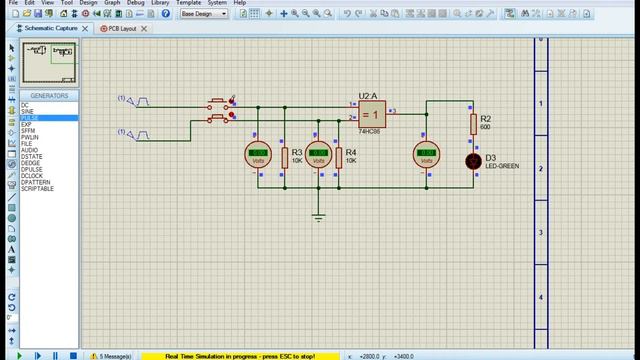
Task: Open the Help menu
Action: [240, 2]
